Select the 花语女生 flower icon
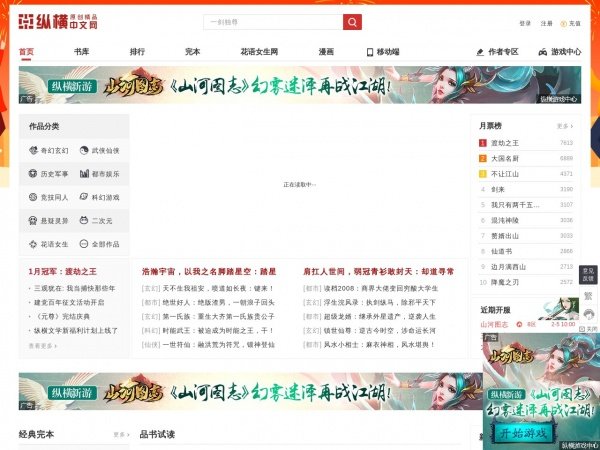This screenshot has height=450, width=600. tap(33, 244)
